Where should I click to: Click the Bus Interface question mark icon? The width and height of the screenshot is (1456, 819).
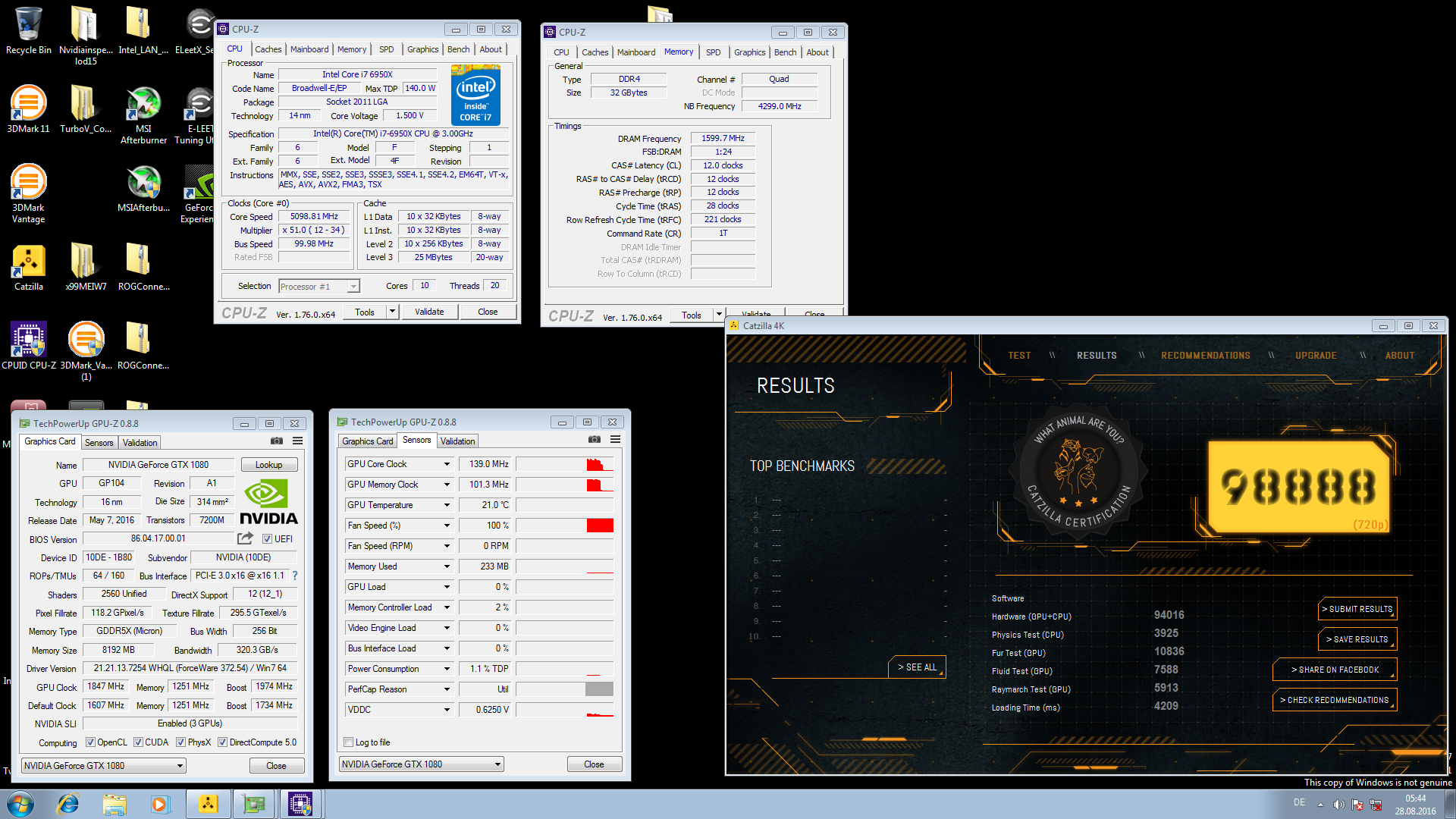tap(295, 576)
